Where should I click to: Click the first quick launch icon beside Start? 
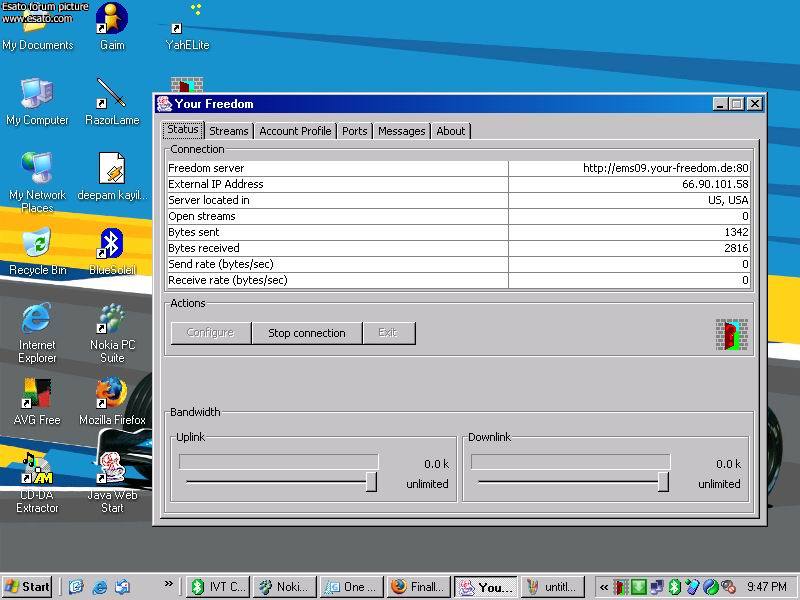pos(76,587)
